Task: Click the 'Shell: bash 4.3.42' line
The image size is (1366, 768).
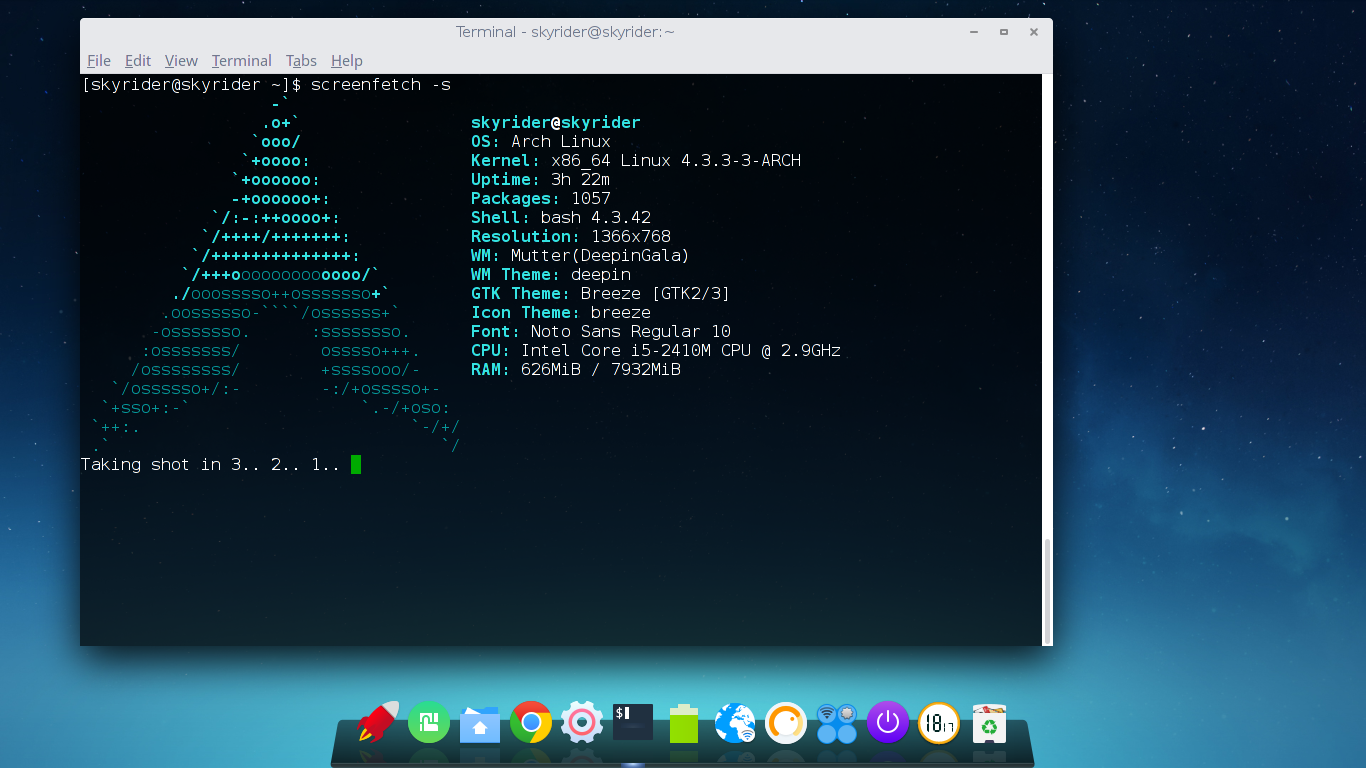Action: pos(561,218)
